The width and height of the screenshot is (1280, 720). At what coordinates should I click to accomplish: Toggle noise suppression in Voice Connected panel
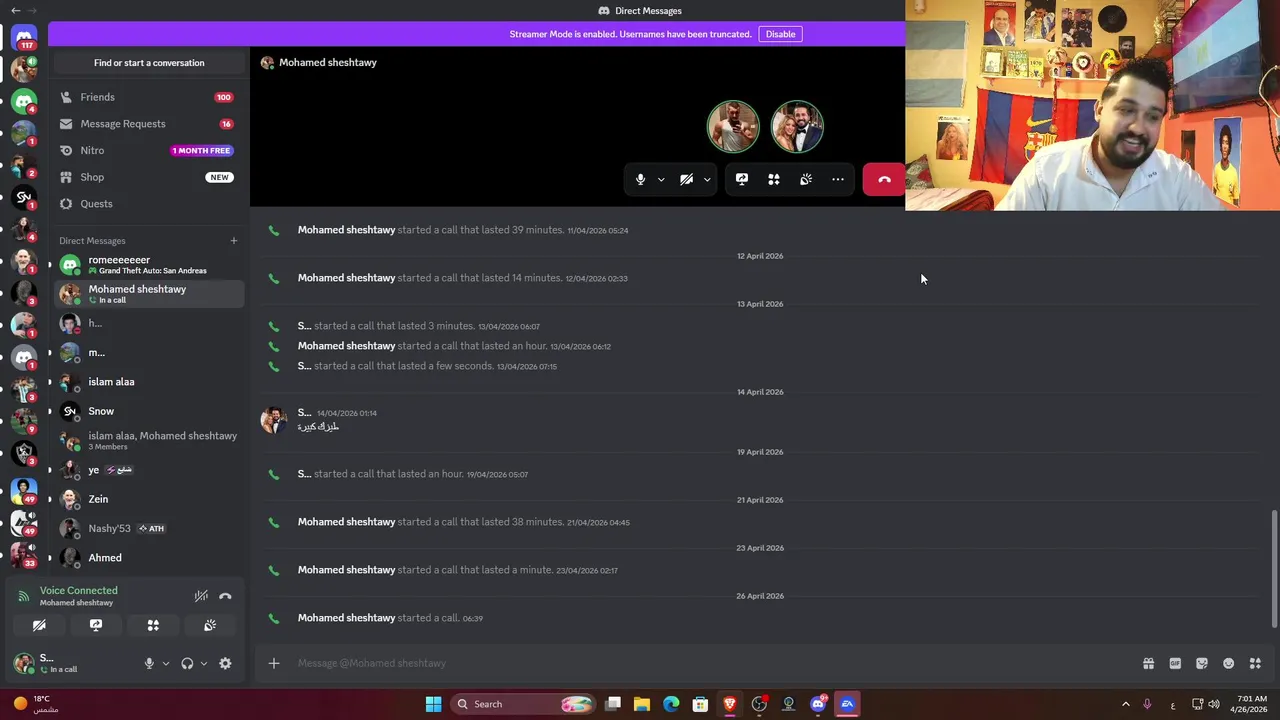tap(201, 596)
